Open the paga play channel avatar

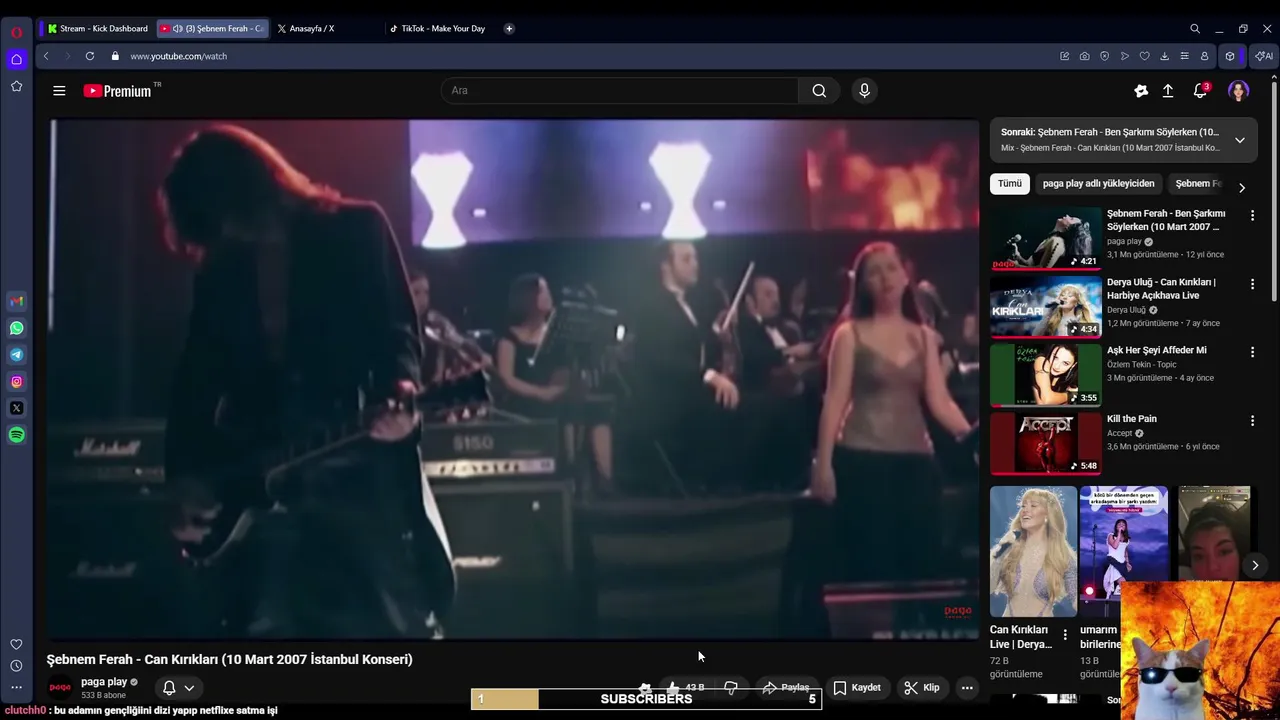(x=60, y=688)
